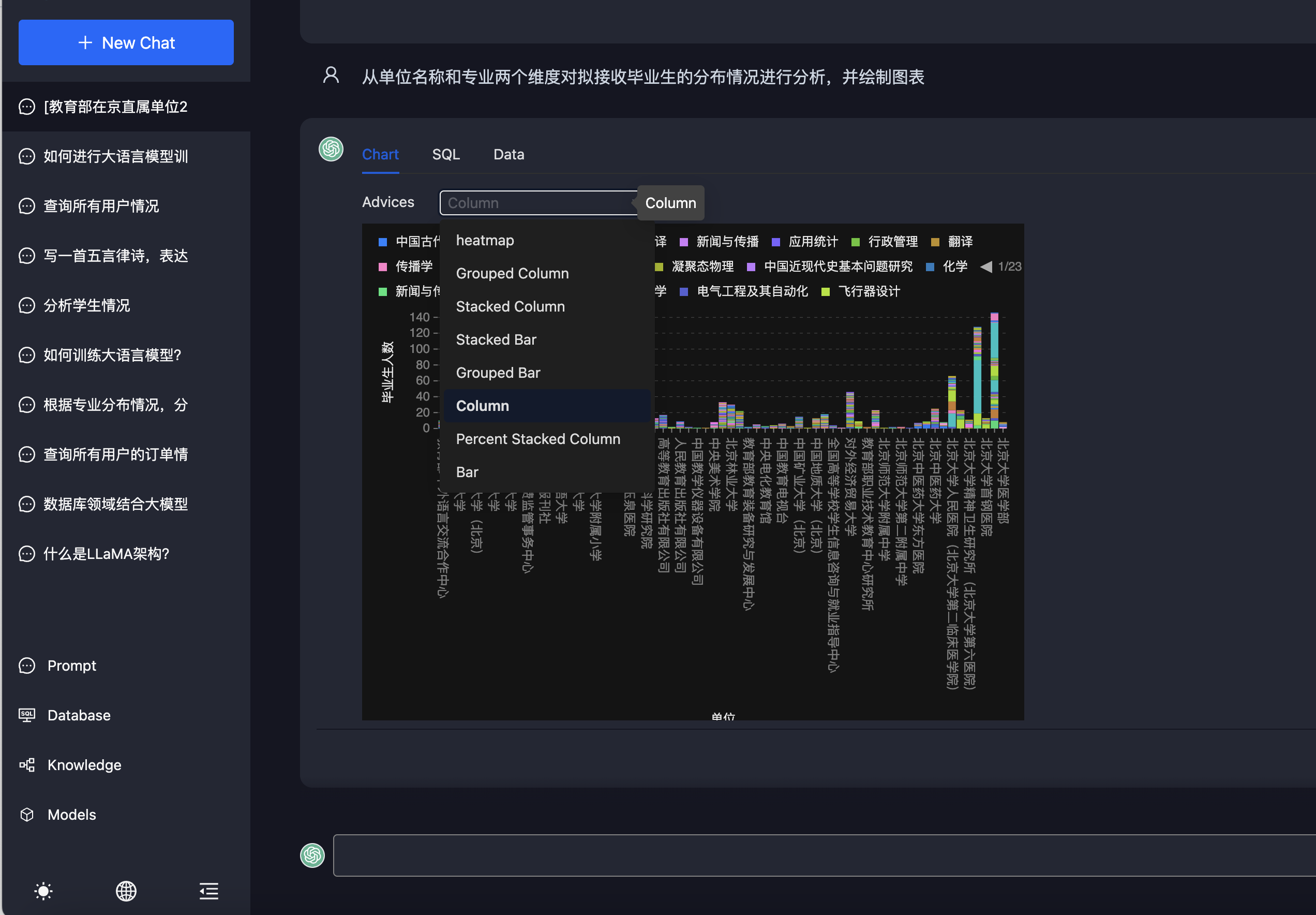Image resolution: width=1316 pixels, height=915 pixels.
Task: Select the highlighted Column option
Action: tap(547, 406)
